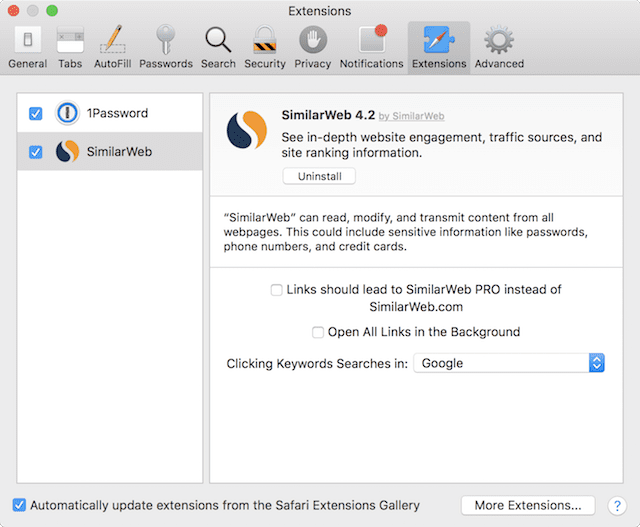Uncheck the SimilarWeb extension checkbox
Screen dimensions: 640x527
(x=36, y=152)
